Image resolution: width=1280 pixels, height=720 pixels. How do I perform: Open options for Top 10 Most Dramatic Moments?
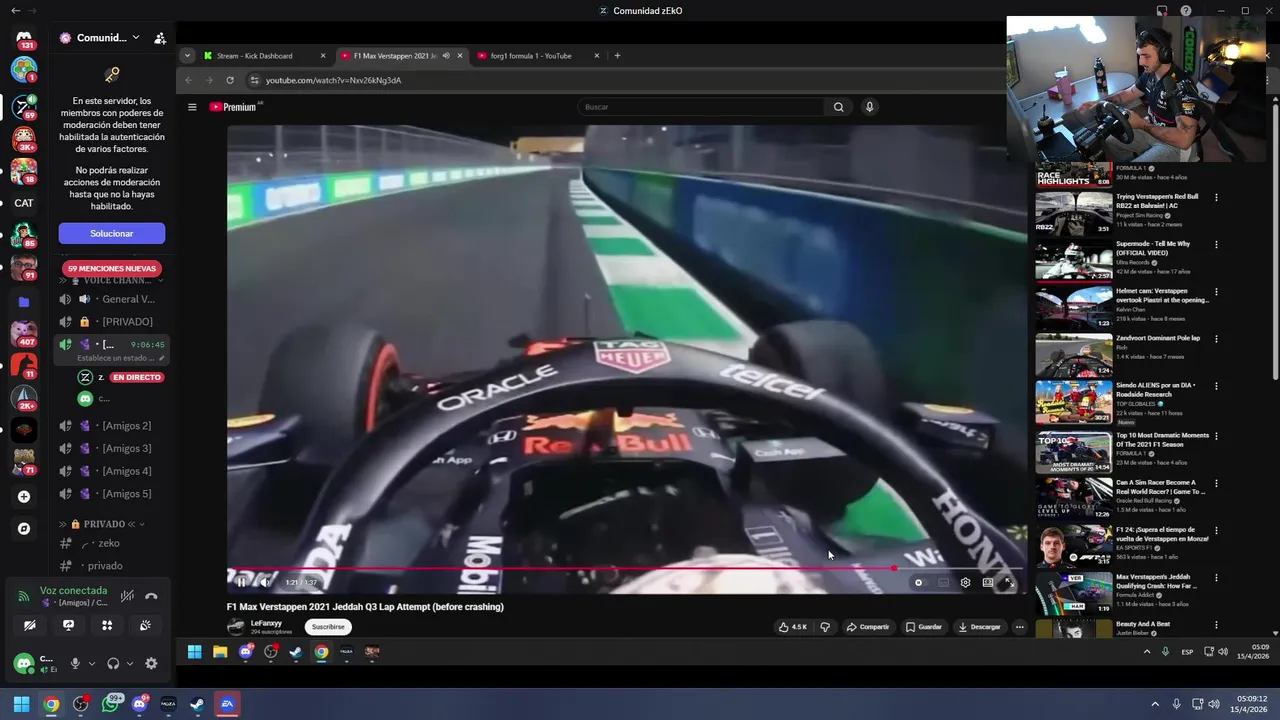1216,436
